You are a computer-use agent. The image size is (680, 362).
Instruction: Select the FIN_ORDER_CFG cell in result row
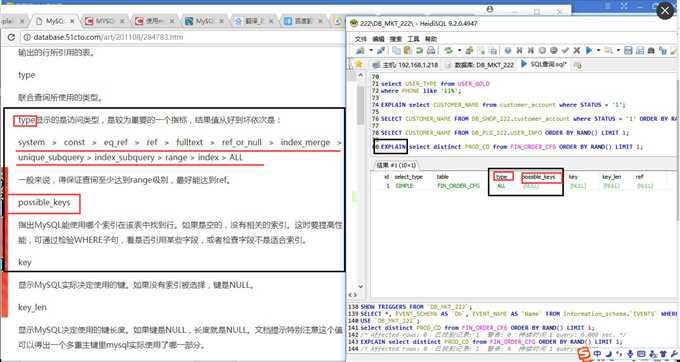pyautogui.click(x=458, y=186)
